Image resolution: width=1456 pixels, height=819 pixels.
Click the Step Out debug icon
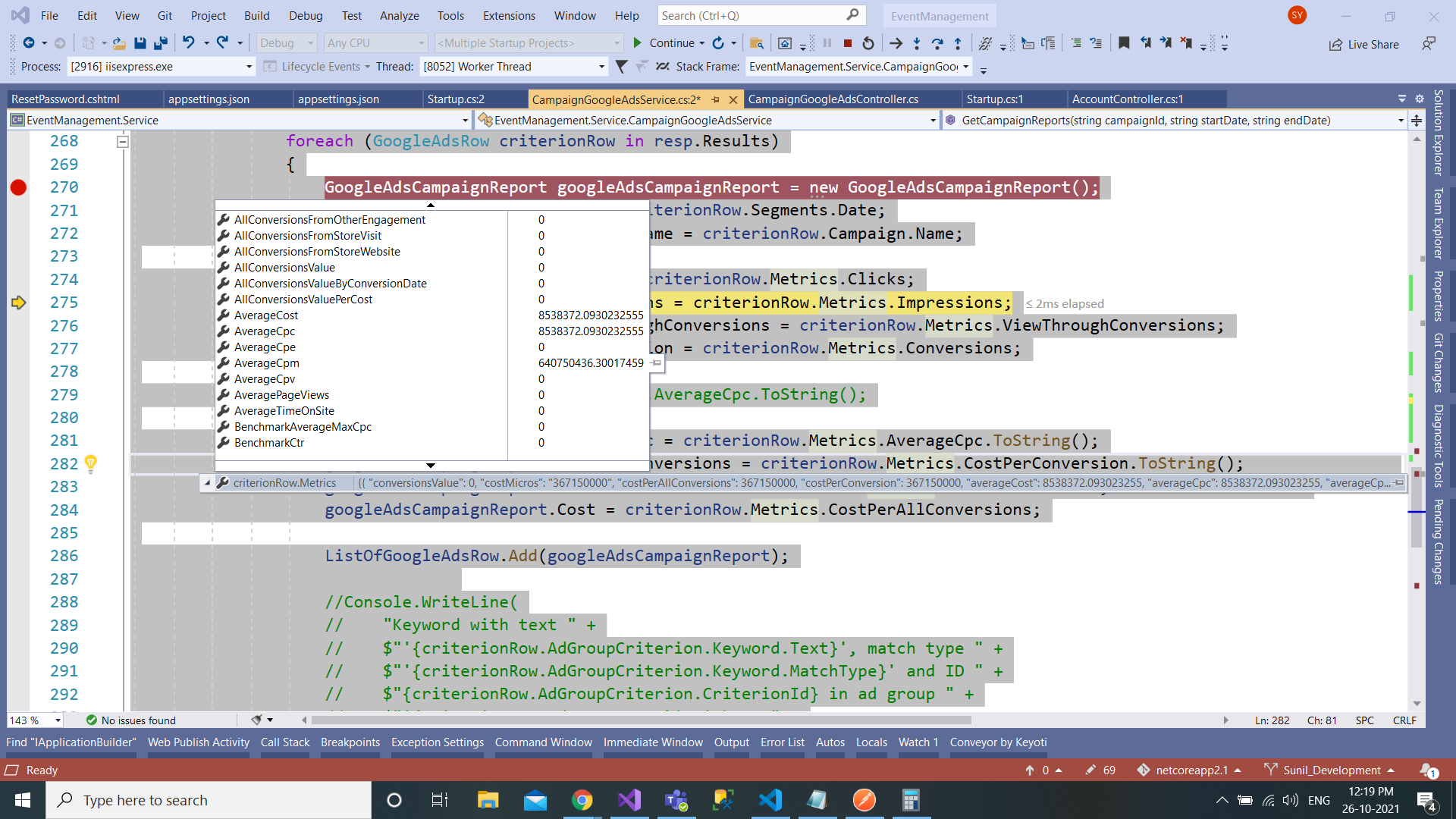[958, 43]
